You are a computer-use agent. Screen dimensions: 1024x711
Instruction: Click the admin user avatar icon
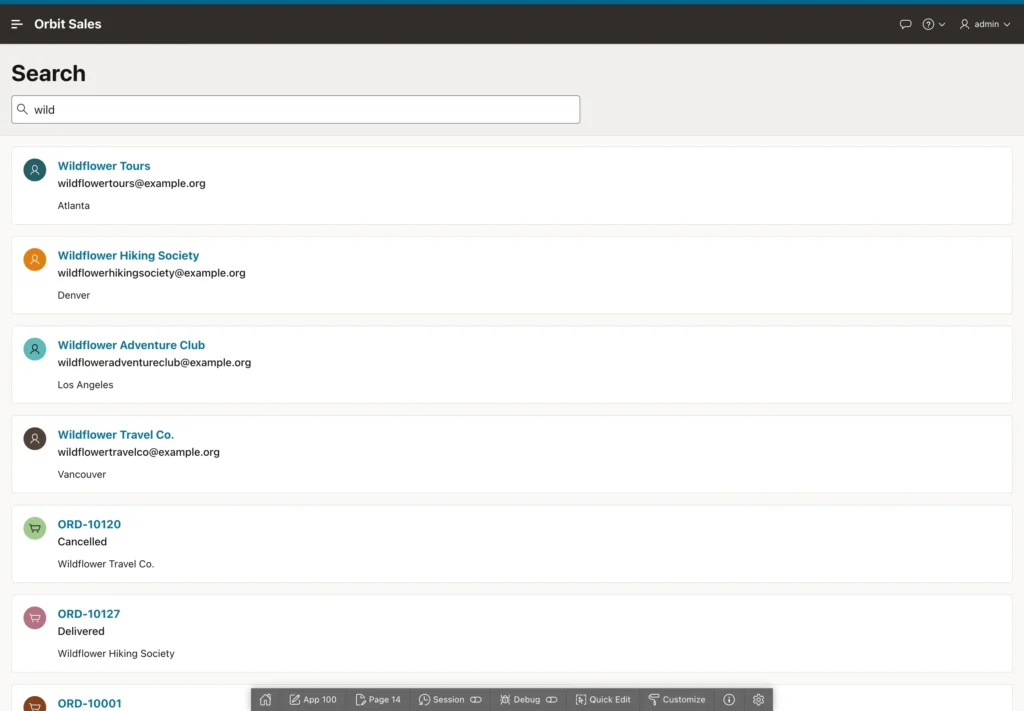(964, 24)
